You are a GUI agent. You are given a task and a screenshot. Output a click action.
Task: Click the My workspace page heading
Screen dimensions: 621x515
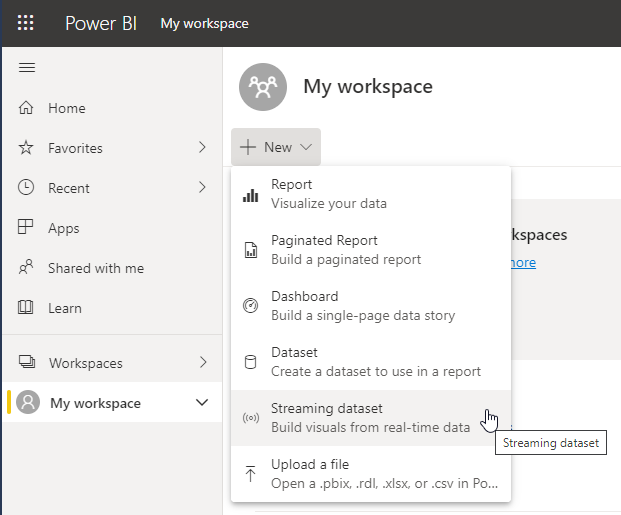pyautogui.click(x=368, y=86)
